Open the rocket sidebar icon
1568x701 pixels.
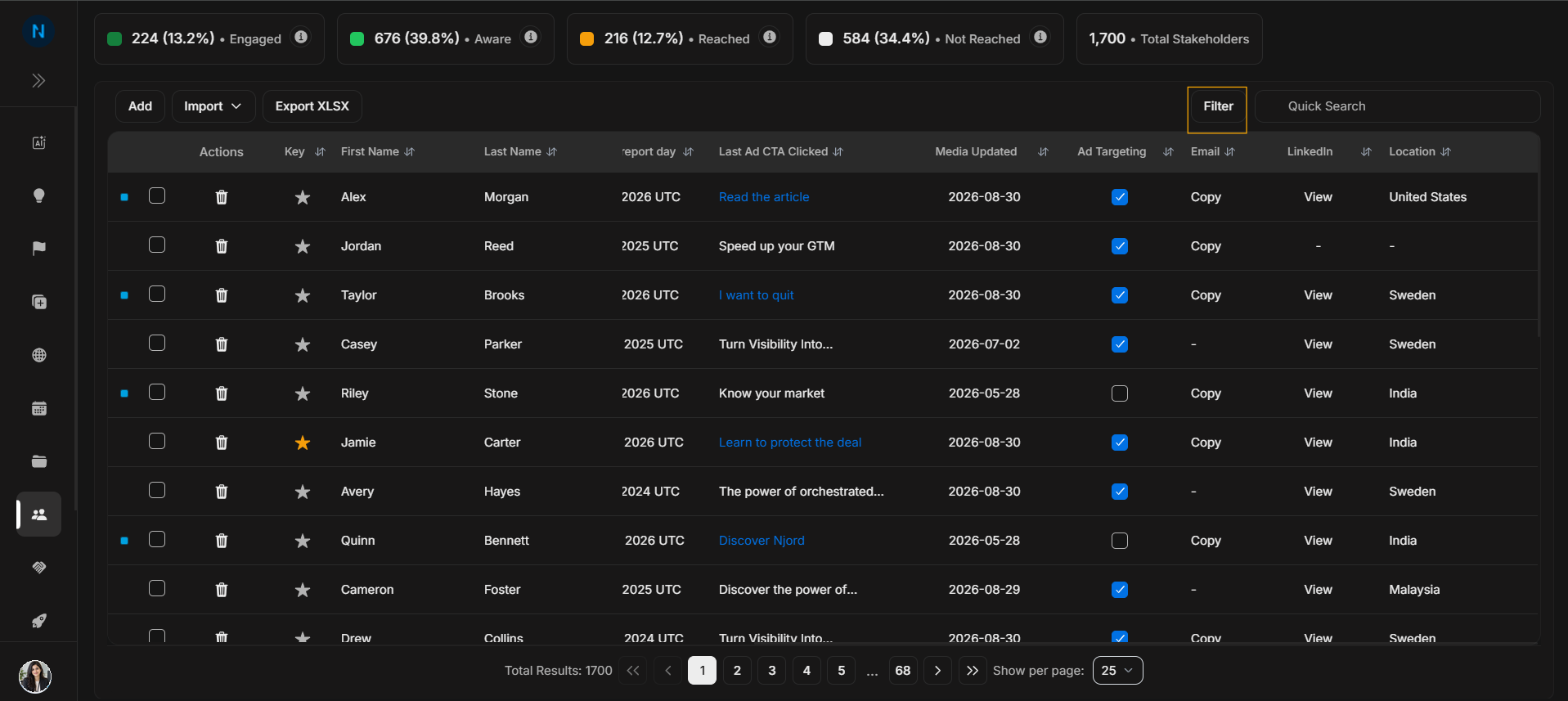pos(38,621)
